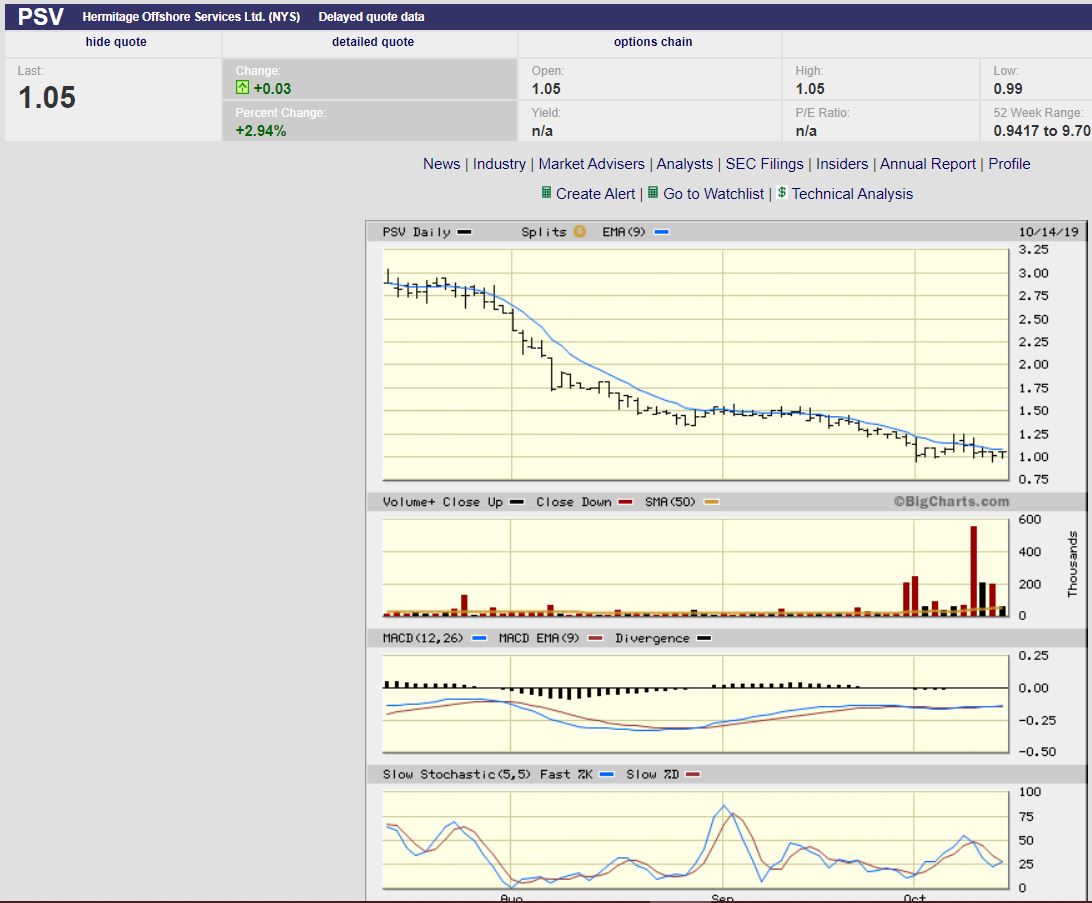This screenshot has height=903, width=1092.
Task: Open the Annual Report link
Action: click(x=927, y=164)
